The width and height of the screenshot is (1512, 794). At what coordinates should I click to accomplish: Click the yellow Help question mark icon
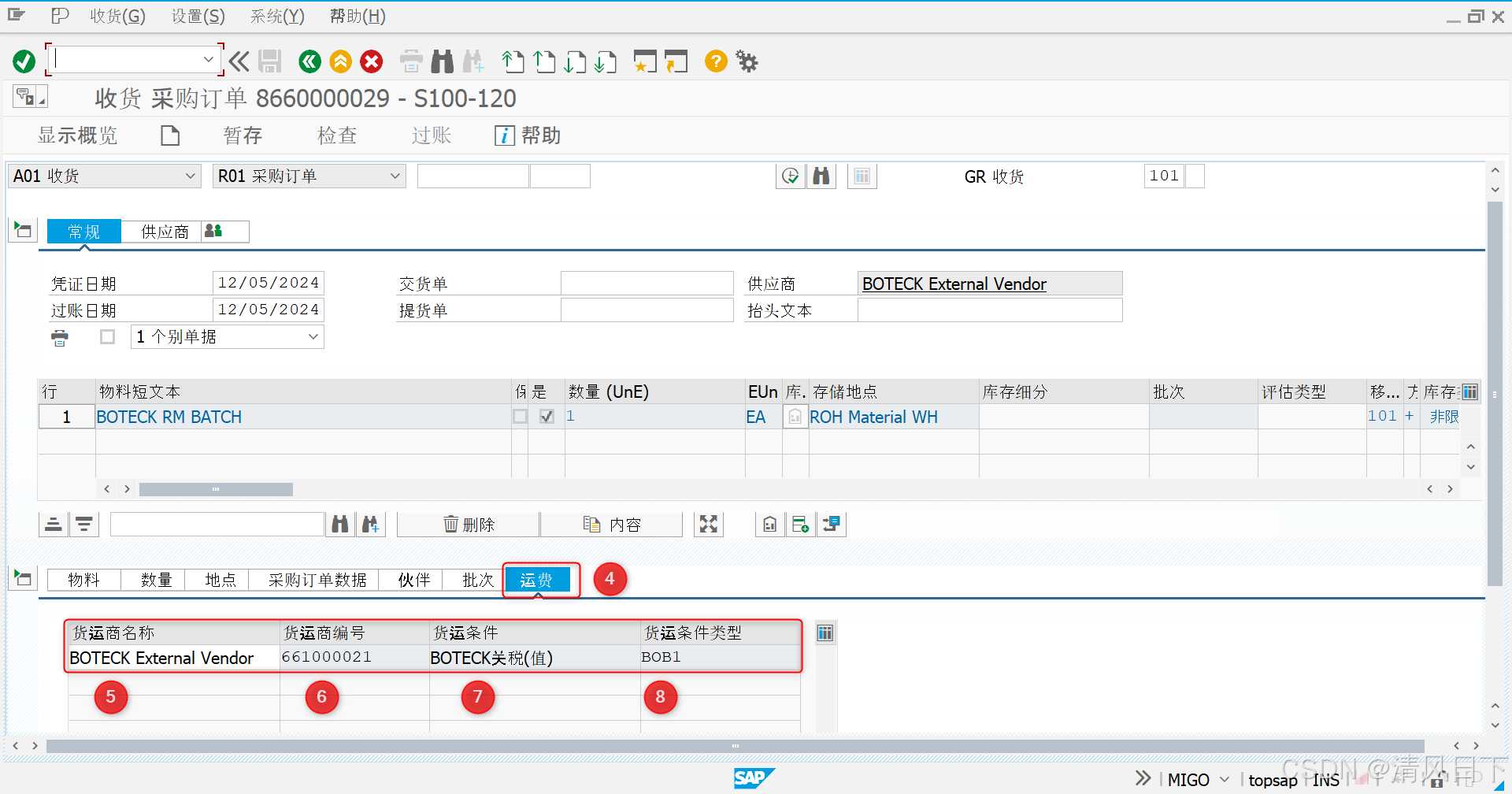coord(716,61)
